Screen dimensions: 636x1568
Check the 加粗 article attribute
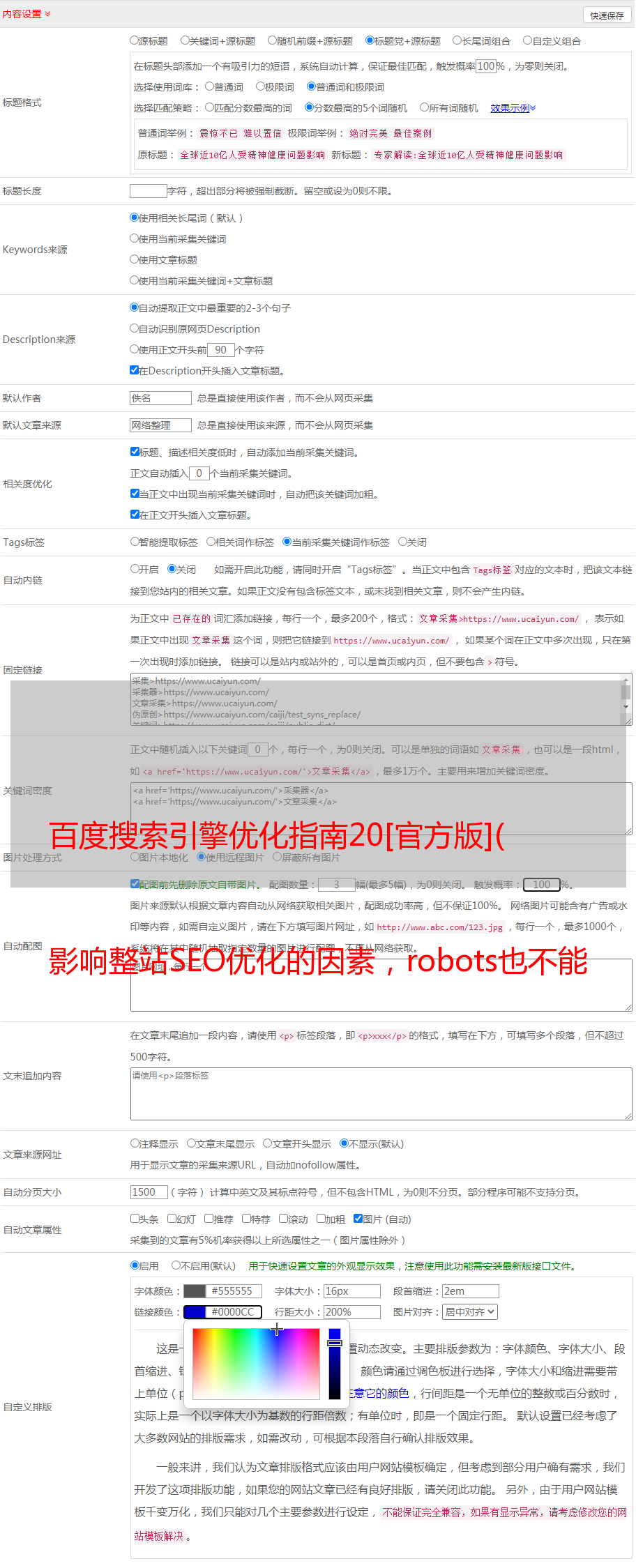coord(321,1219)
